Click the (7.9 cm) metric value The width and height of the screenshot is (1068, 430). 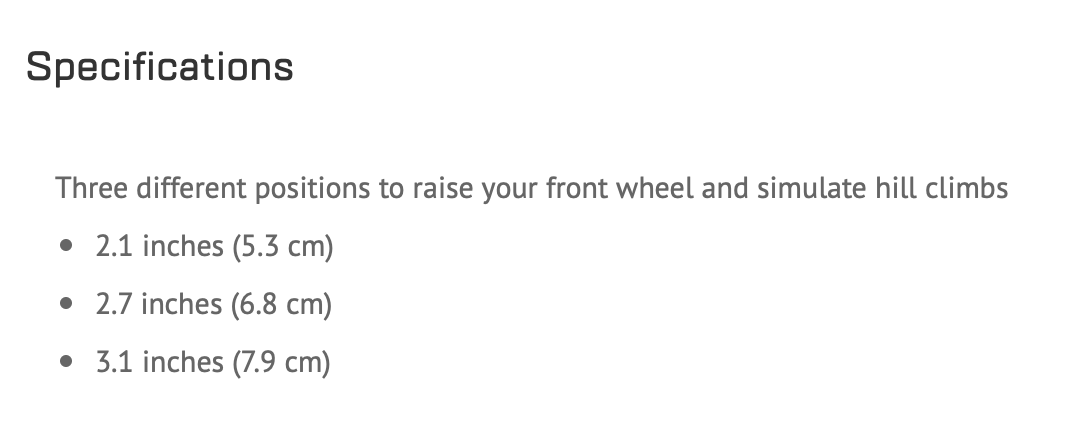281,363
